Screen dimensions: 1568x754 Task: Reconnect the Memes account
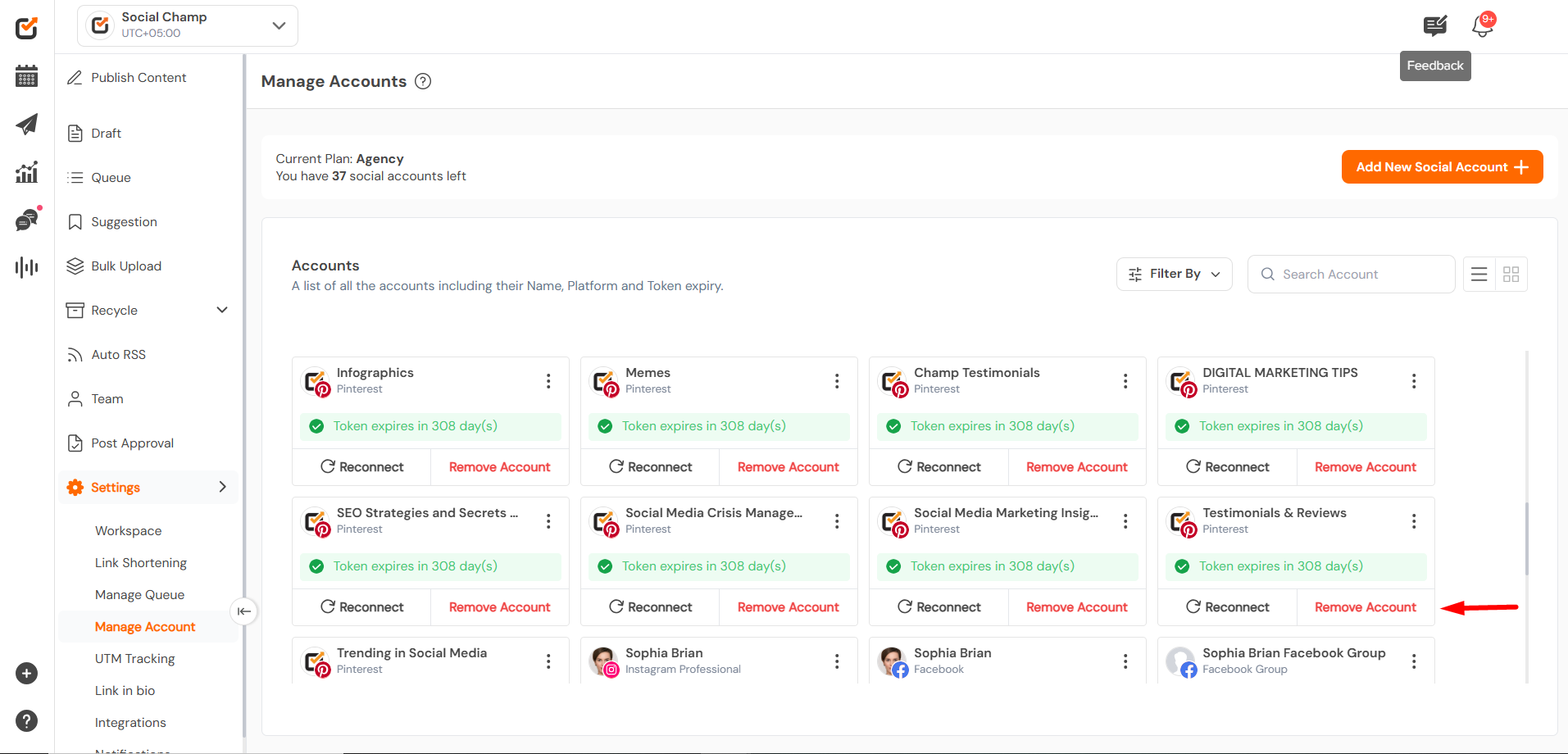tap(650, 466)
